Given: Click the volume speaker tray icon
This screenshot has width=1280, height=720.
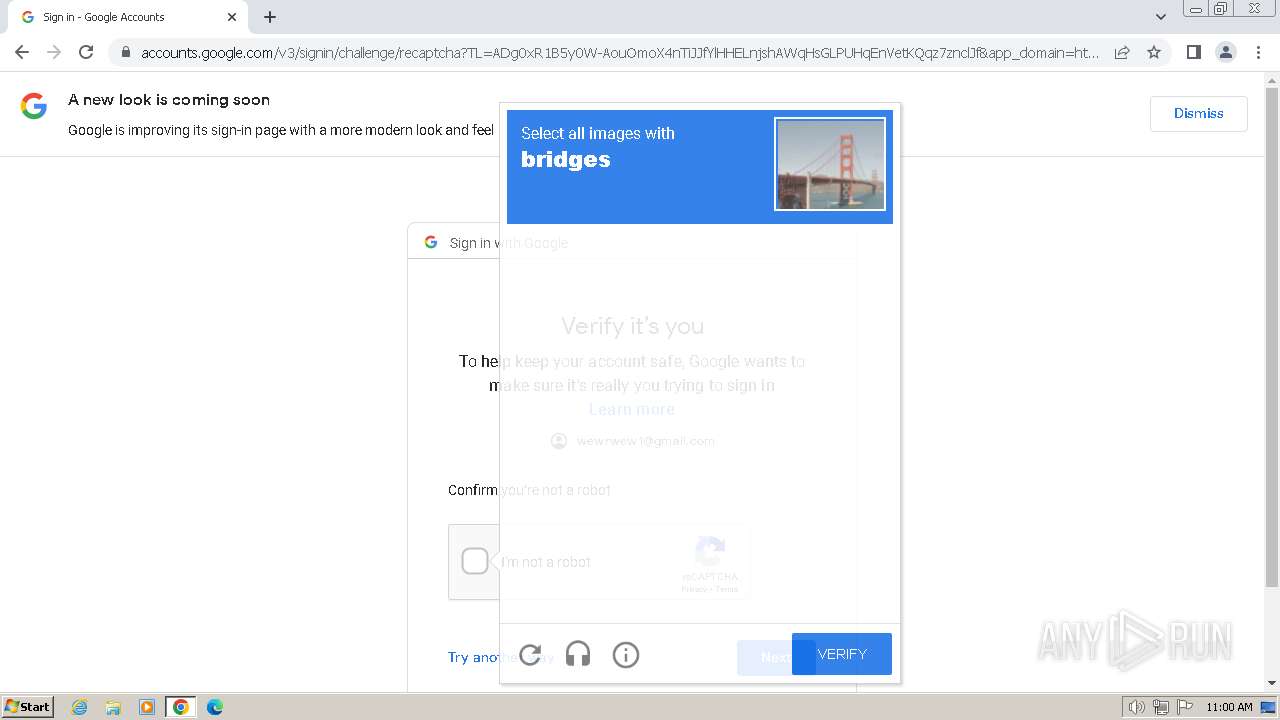Looking at the screenshot, I should point(1137,707).
